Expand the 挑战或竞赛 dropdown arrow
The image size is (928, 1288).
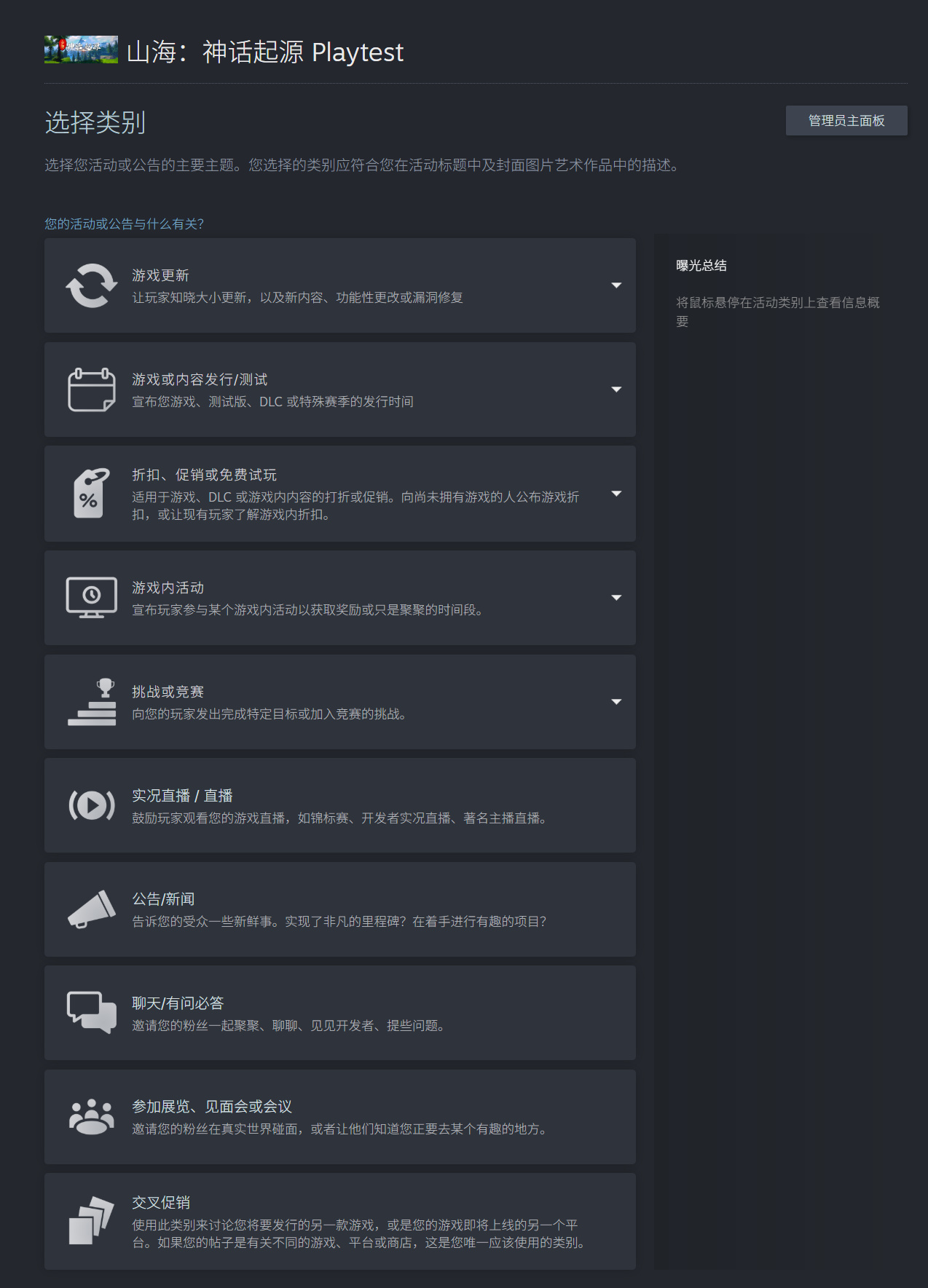tap(616, 702)
